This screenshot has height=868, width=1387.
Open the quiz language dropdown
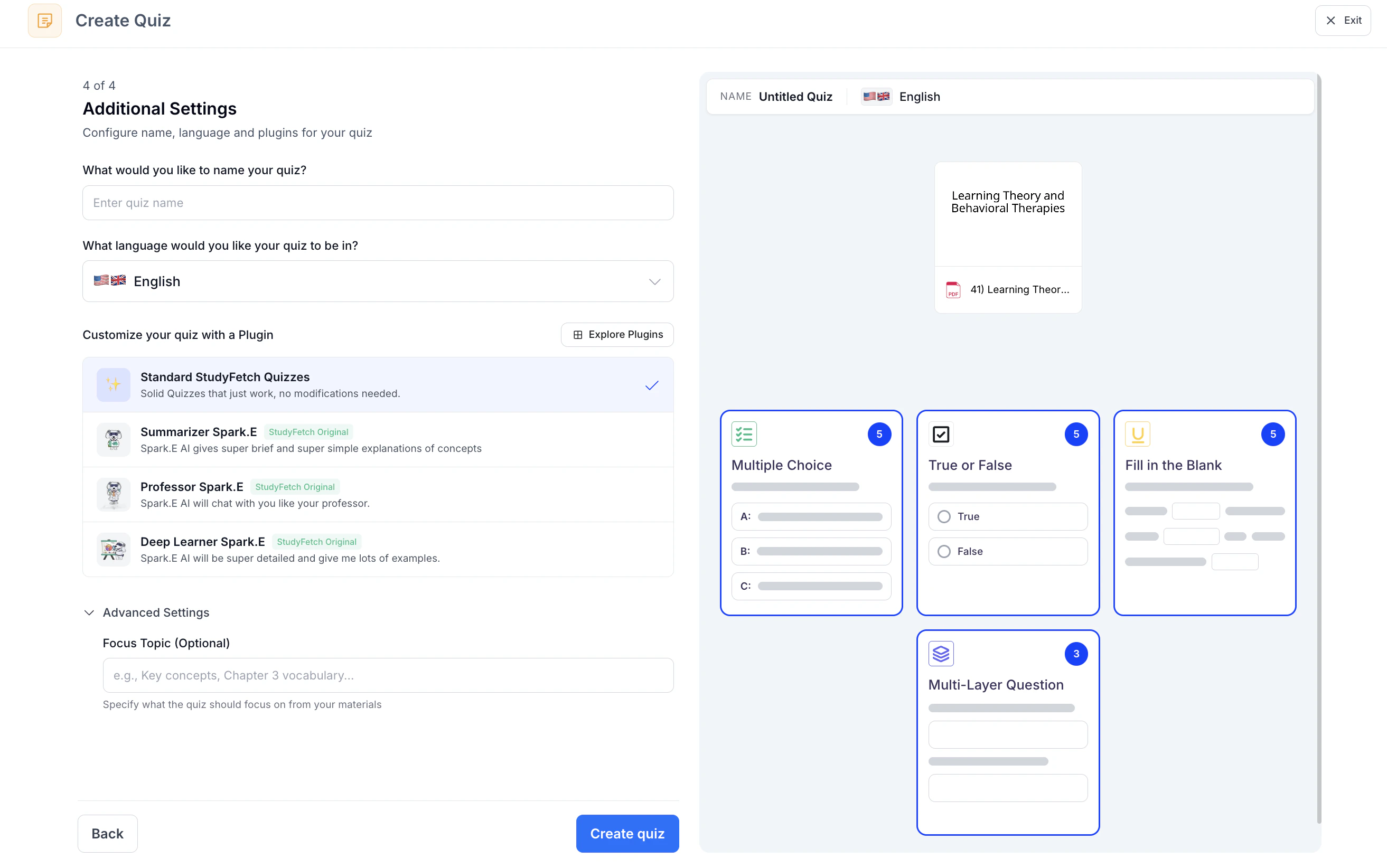click(x=378, y=281)
